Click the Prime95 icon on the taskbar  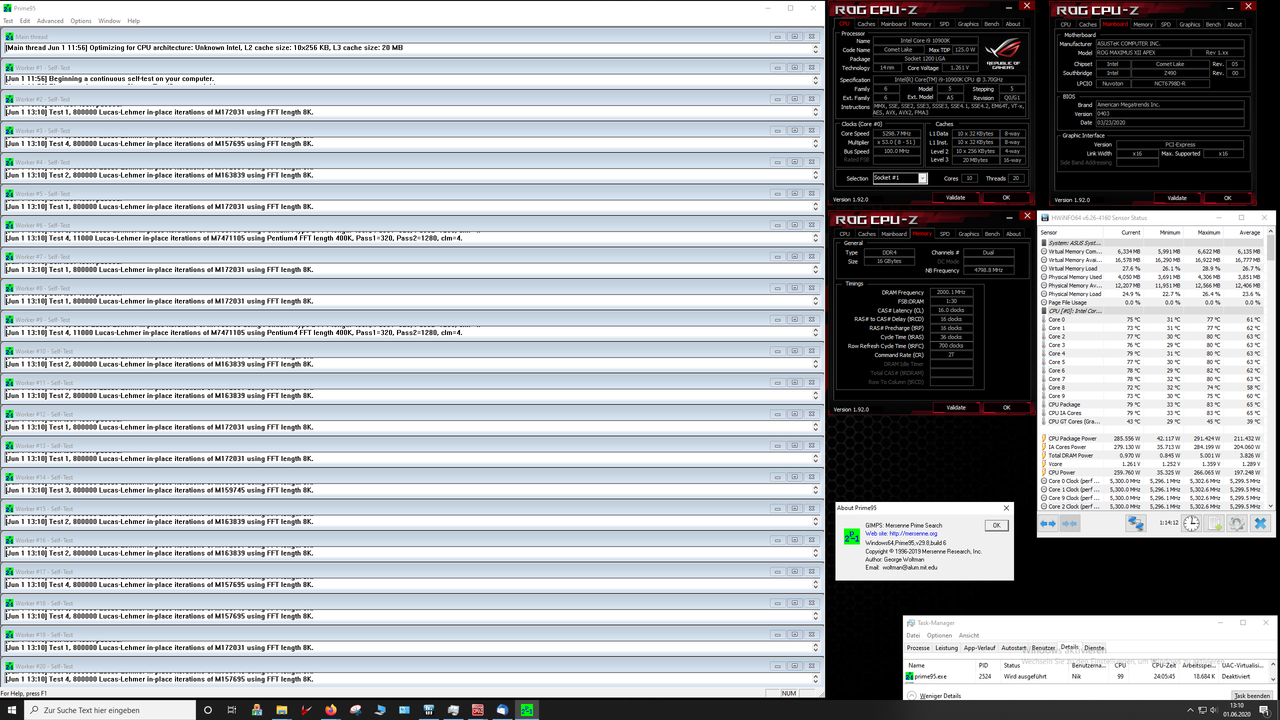tap(528, 710)
